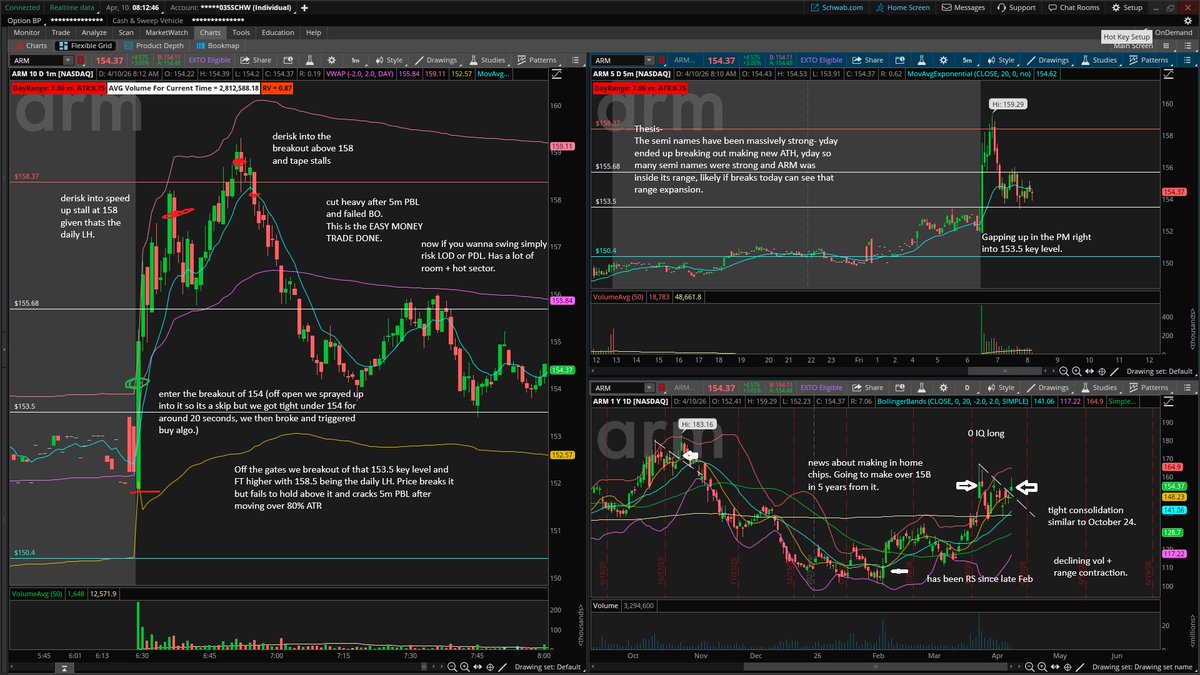Click the crosshair cursor icon below the daily chart
Screen dimensions: 1200x675
[1067, 667]
